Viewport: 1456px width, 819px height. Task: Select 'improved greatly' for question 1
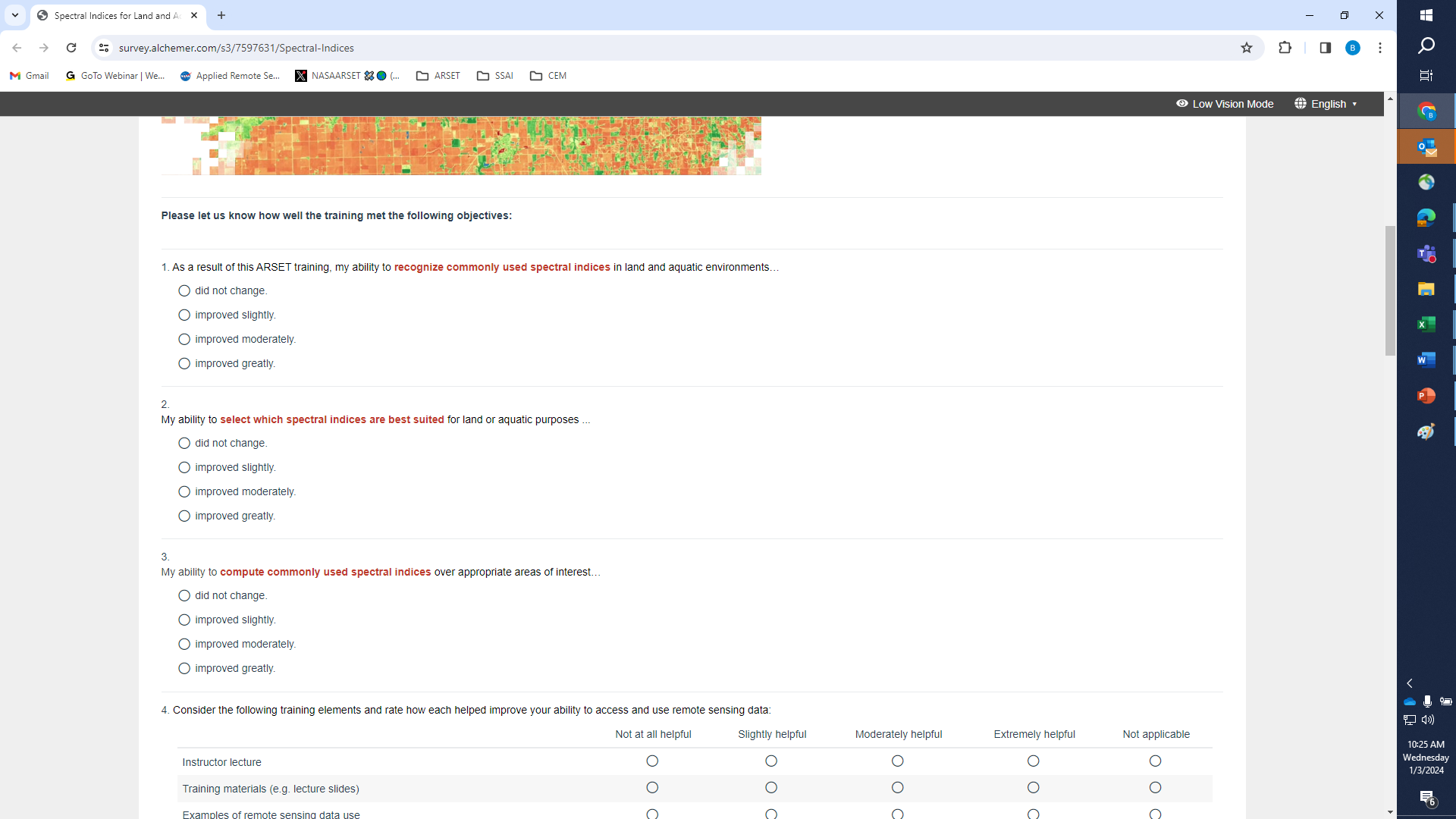(184, 364)
